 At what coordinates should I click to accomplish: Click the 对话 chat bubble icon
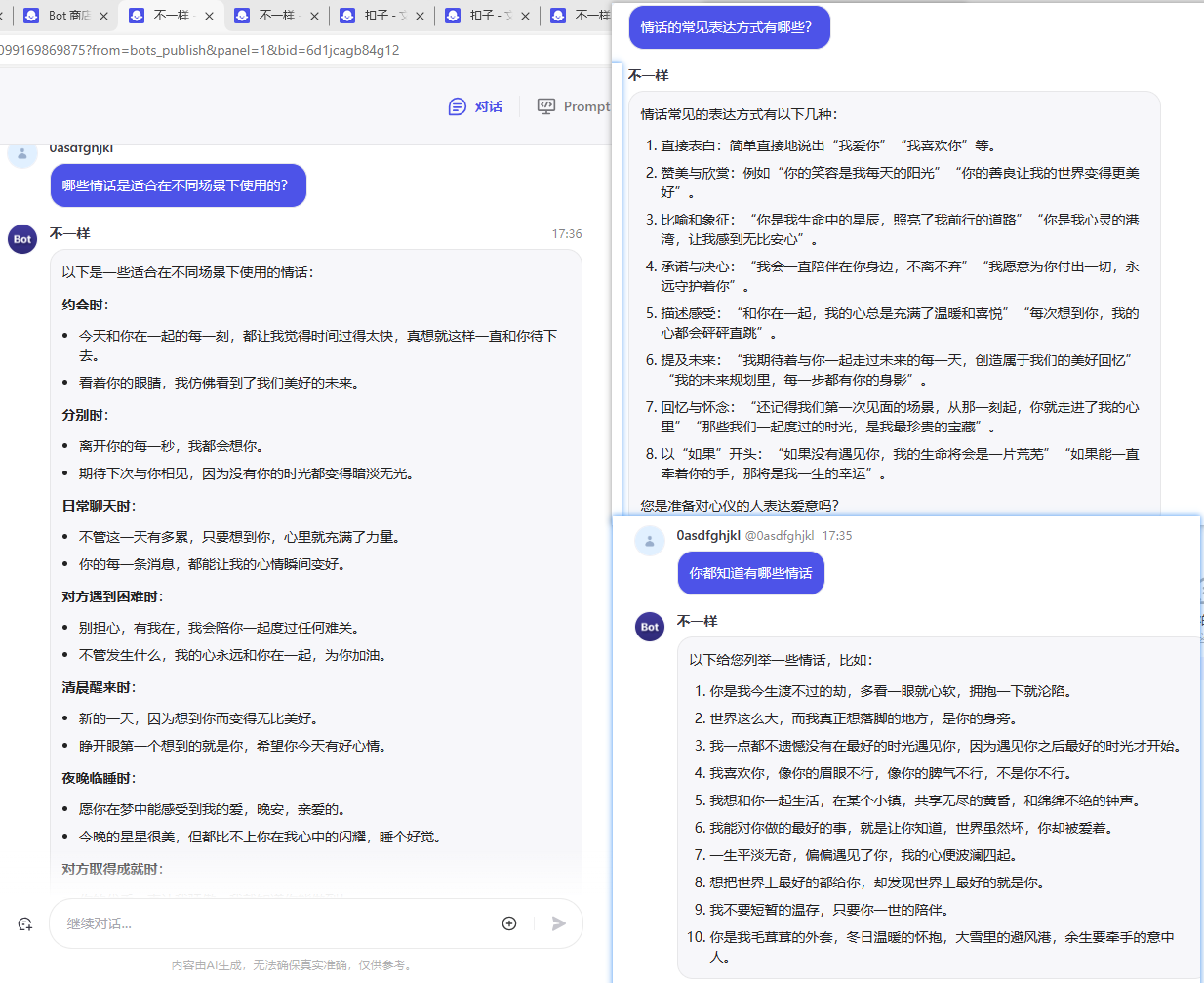(457, 106)
